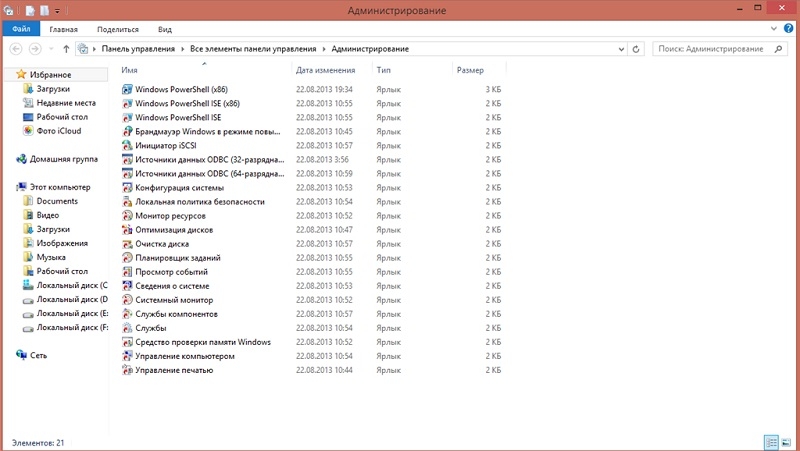
Task: Click the ODBC (32-разрядная) data sources icon
Action: coord(127,160)
